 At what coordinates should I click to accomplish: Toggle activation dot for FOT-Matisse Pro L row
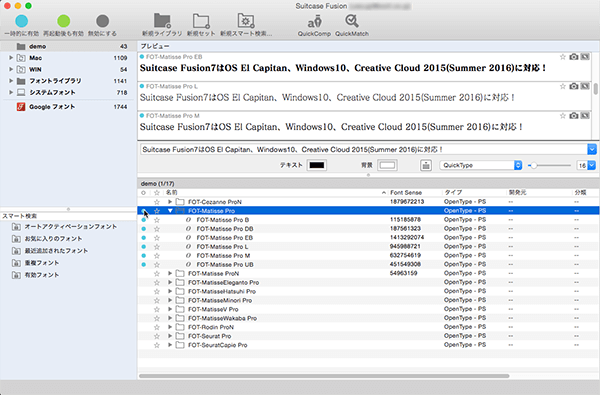click(143, 246)
